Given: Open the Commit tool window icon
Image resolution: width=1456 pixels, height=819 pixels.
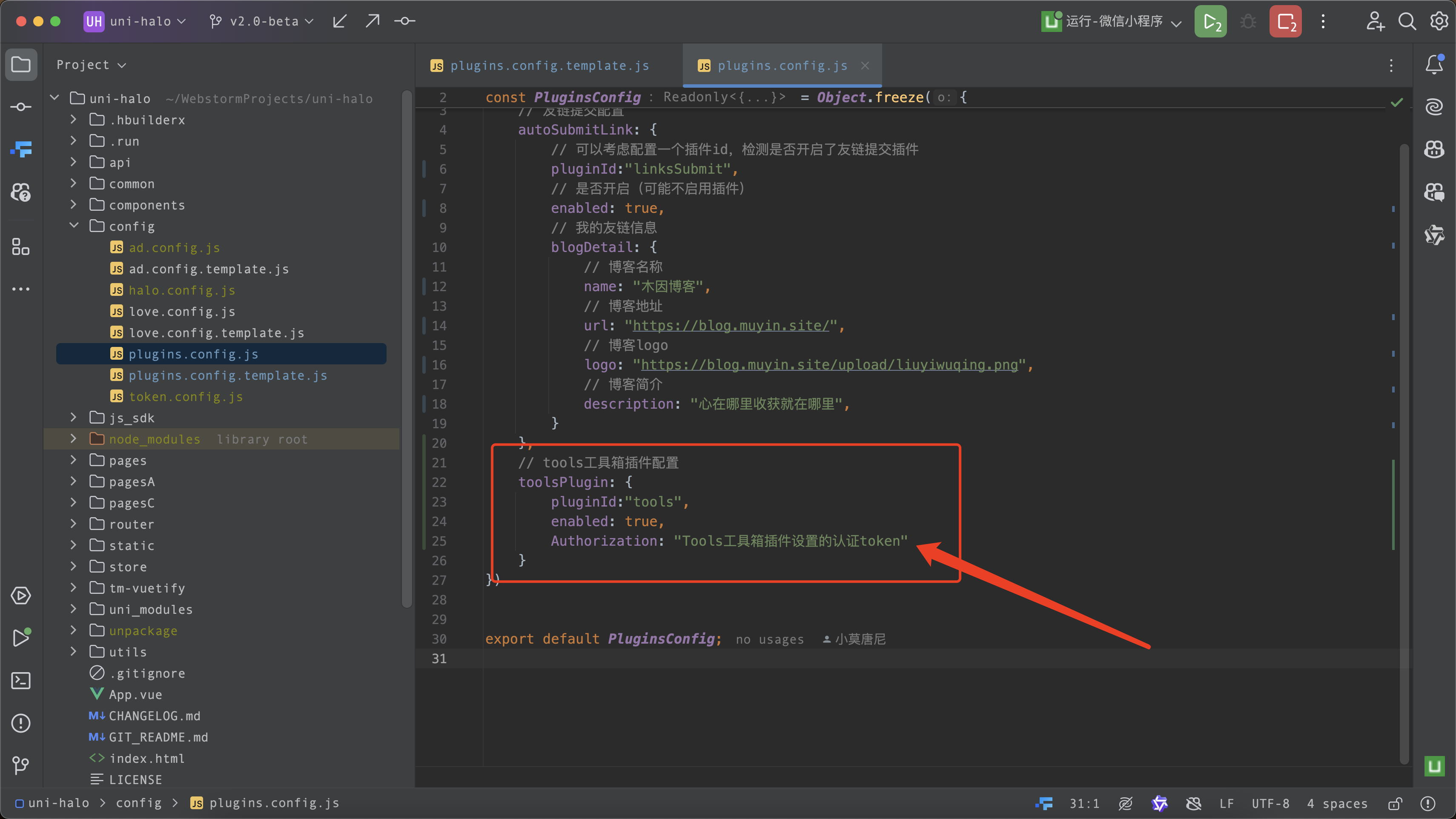Looking at the screenshot, I should click(x=21, y=107).
